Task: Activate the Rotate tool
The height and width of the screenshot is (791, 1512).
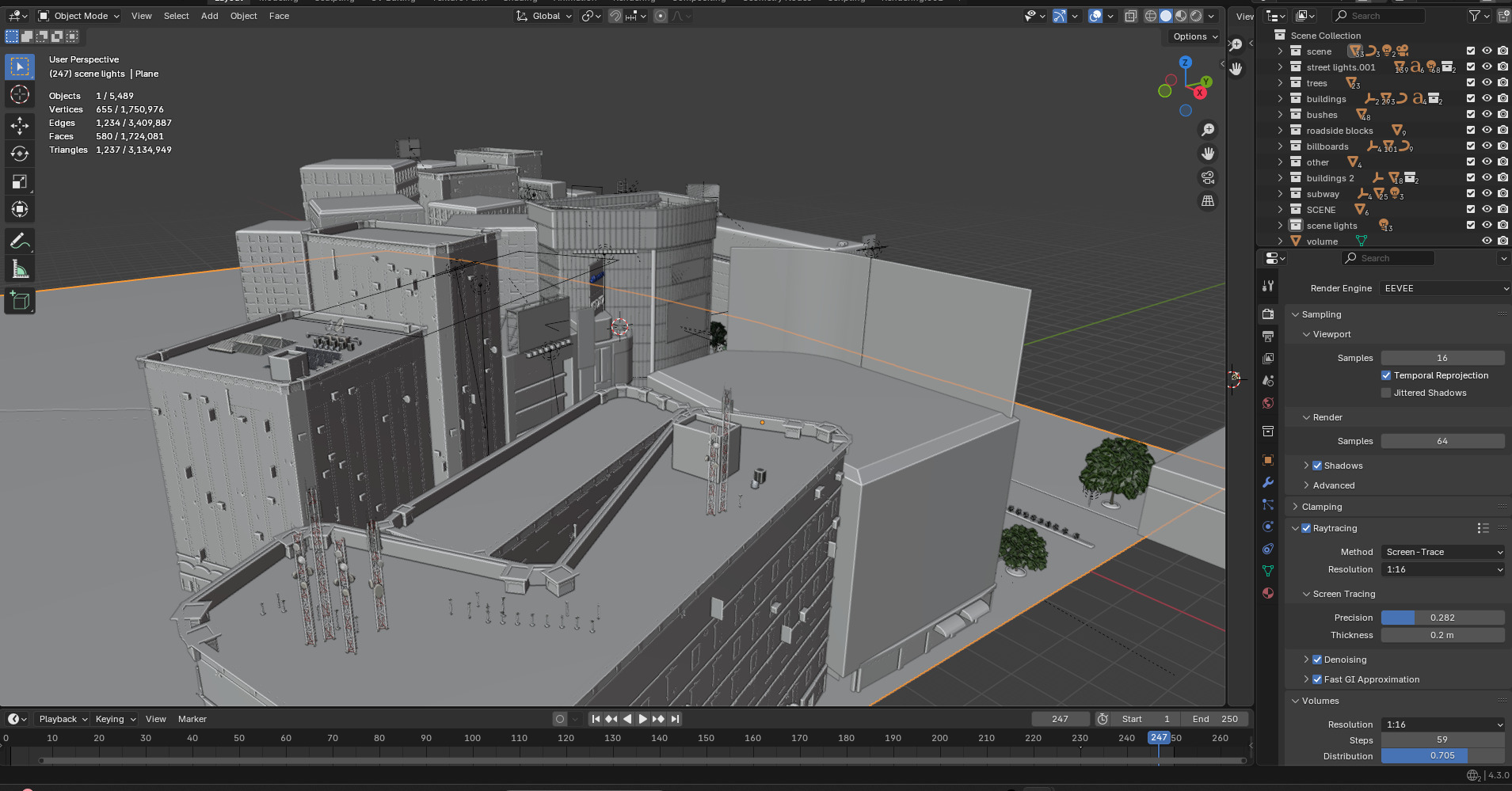Action: (20, 154)
